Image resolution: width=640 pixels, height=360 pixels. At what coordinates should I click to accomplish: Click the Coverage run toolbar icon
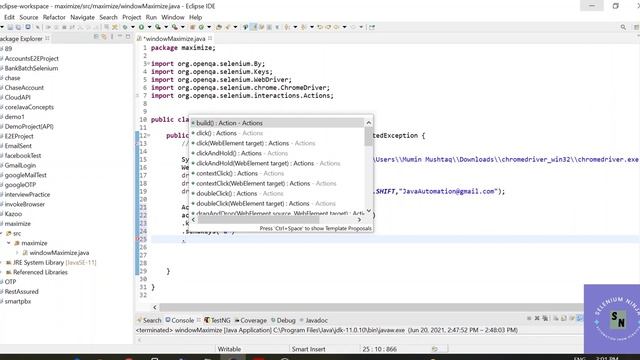[158, 27]
